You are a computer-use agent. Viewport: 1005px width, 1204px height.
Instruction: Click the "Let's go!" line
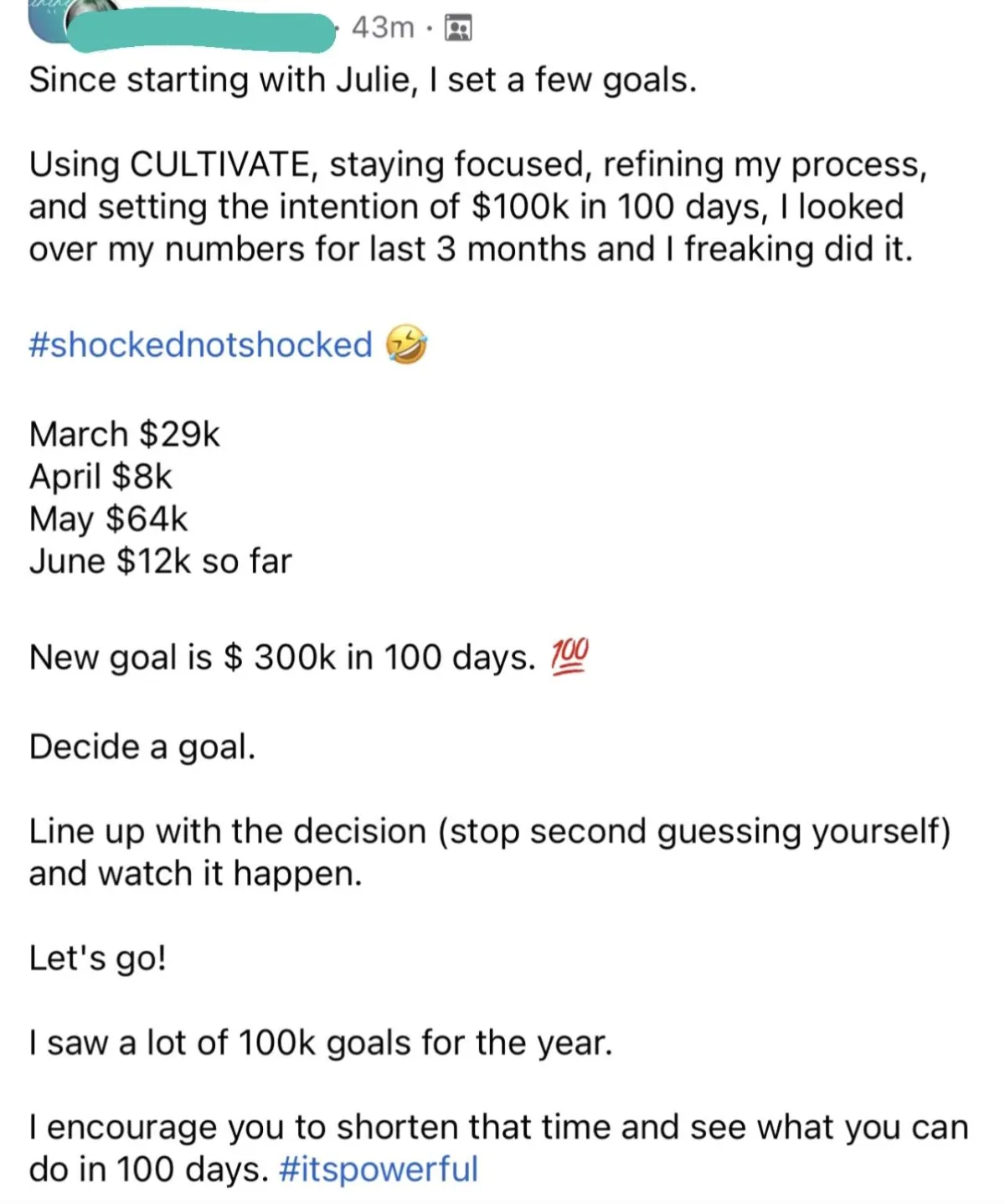[x=98, y=958]
